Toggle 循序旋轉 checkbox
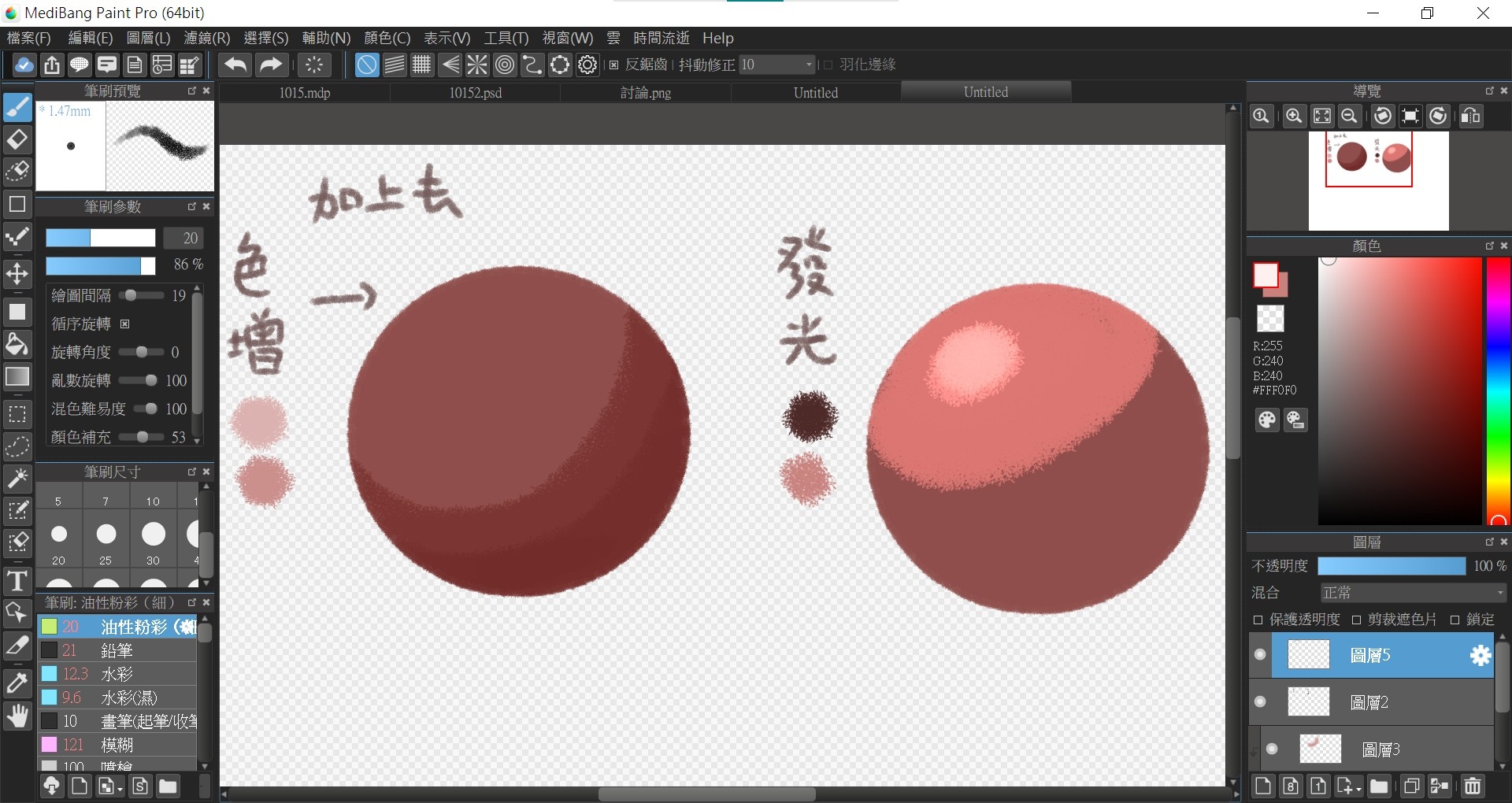Image resolution: width=1512 pixels, height=803 pixels. pyautogui.click(x=125, y=324)
